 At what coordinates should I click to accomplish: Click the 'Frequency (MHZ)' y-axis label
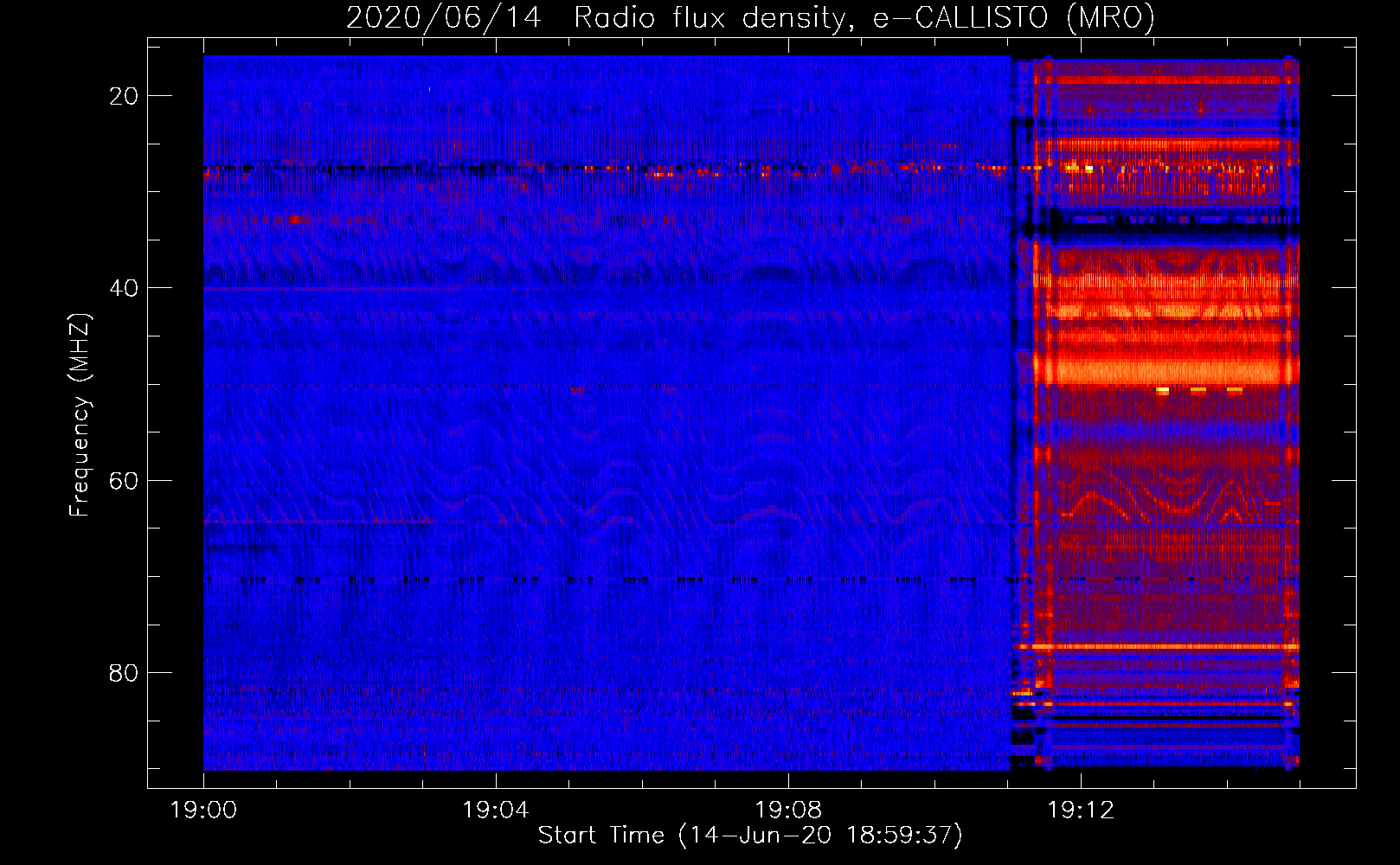[x=80, y=415]
